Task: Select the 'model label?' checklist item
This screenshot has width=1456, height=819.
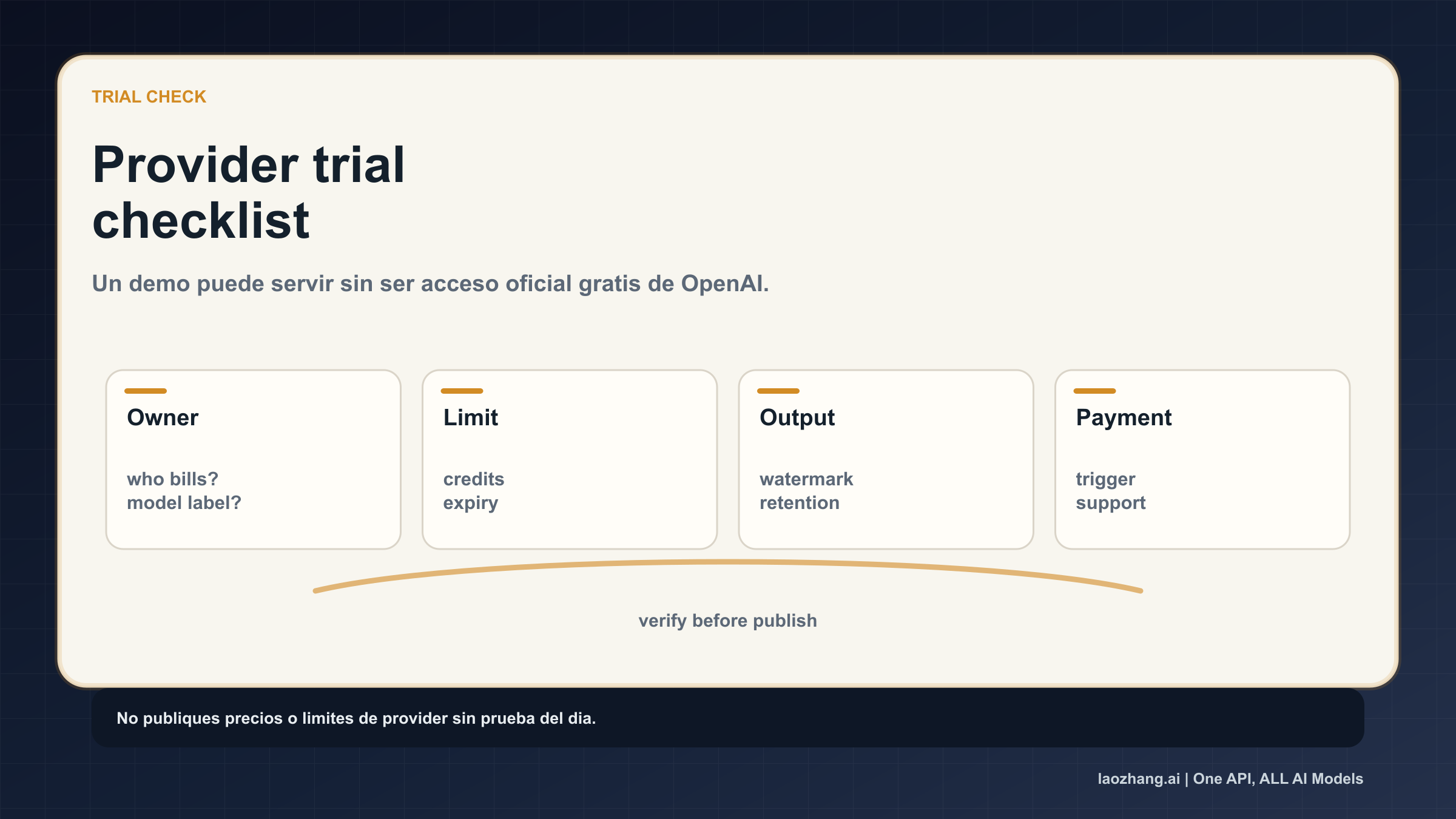Action: point(184,502)
